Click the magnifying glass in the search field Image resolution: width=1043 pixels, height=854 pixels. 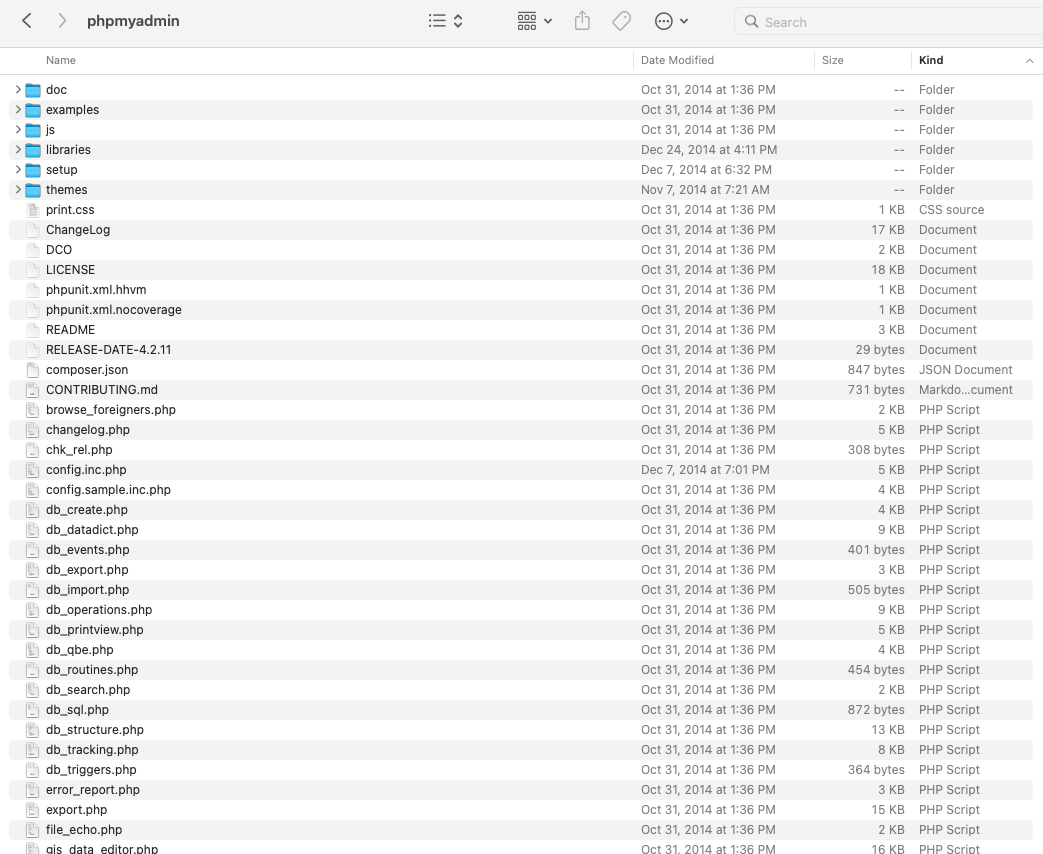click(751, 21)
